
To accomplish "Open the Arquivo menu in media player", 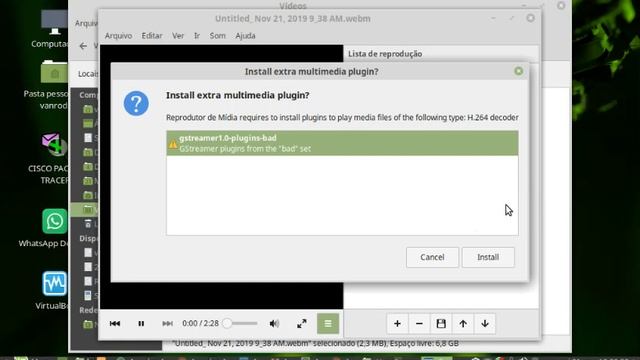I will pos(118,36).
